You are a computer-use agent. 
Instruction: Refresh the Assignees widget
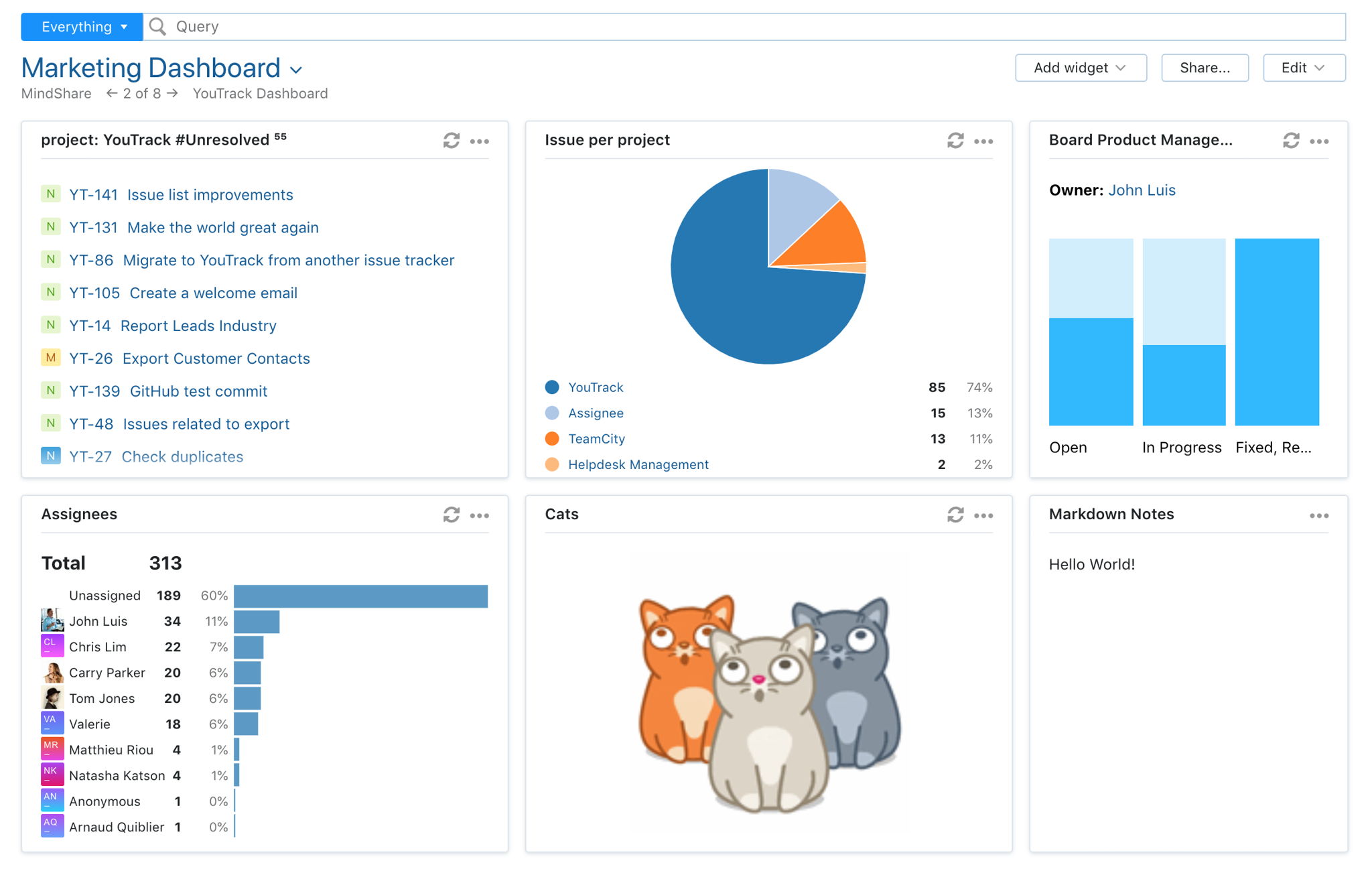click(x=452, y=515)
